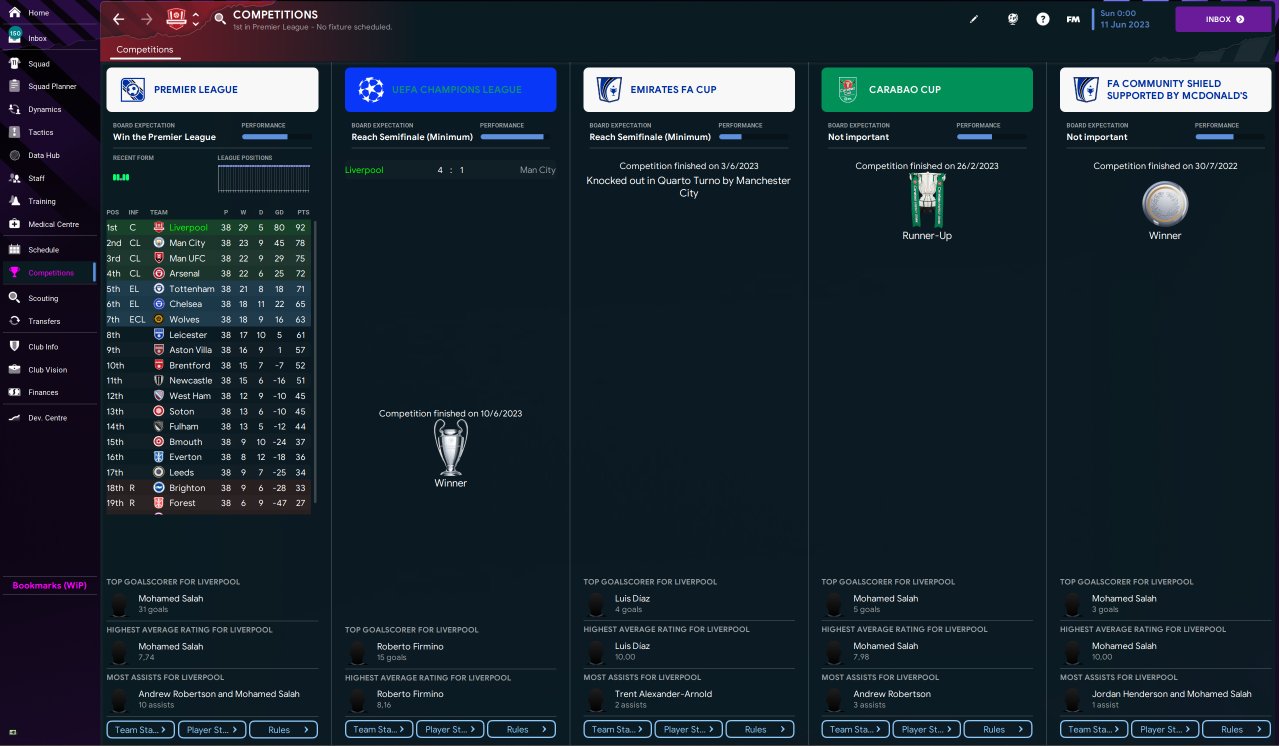The width and height of the screenshot is (1280, 746).
Task: Click the Inbox sidebar icon with 150 badge
Action: pos(14,37)
